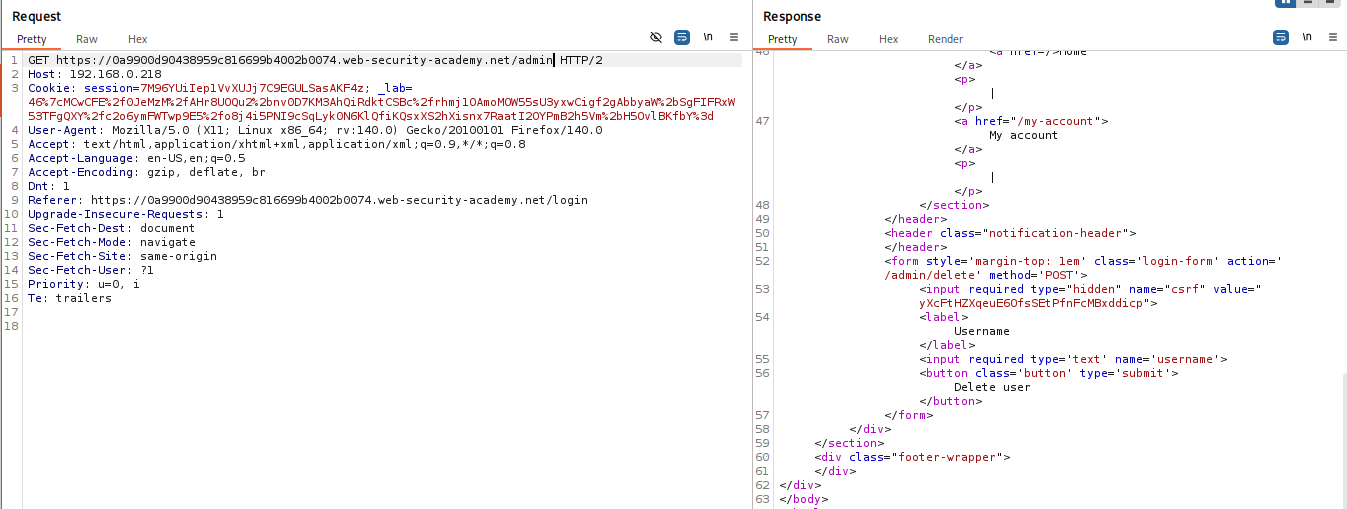Image resolution: width=1347 pixels, height=509 pixels.
Task: Toggle the Request panel's blue word-wrap icon
Action: click(682, 37)
